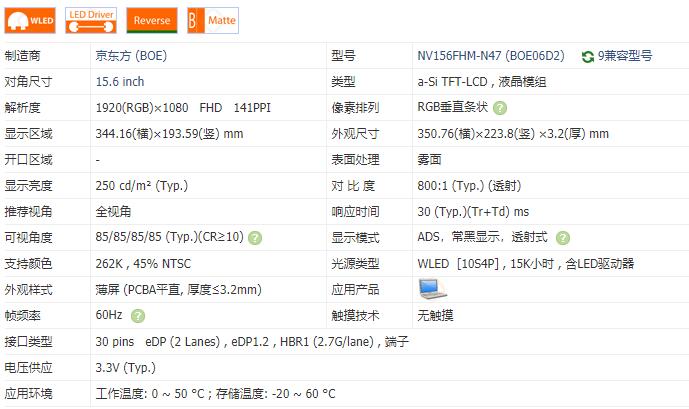Open the help icon next to 60Hz
Screen dimensions: 689x409
138,315
